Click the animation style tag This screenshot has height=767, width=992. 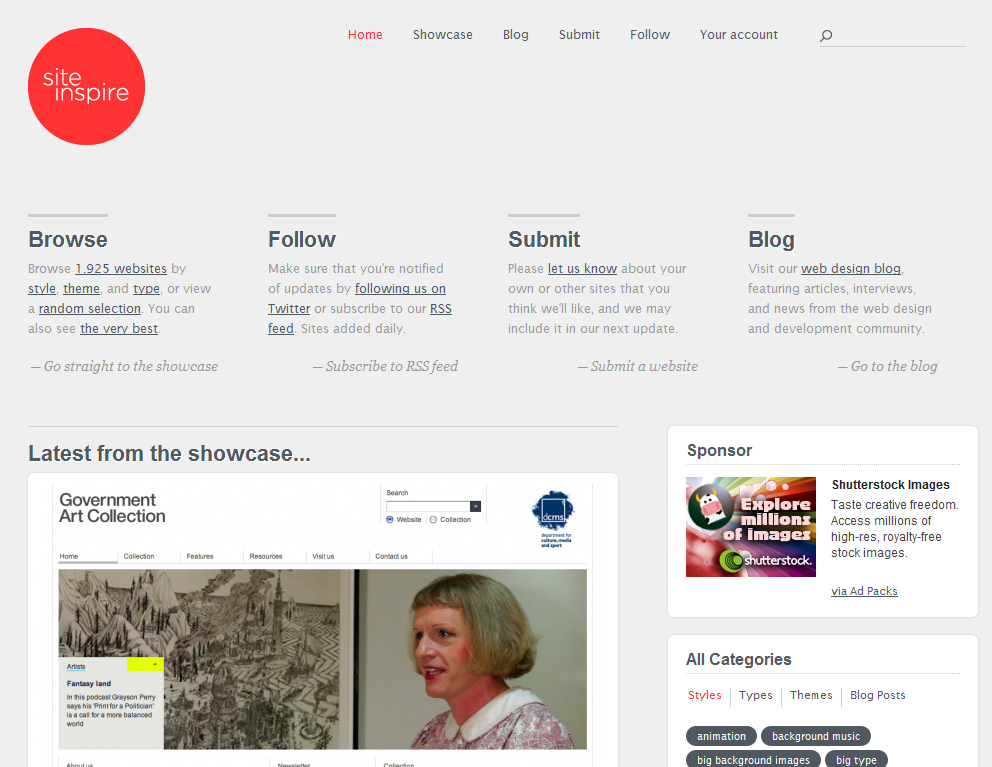coord(721,736)
